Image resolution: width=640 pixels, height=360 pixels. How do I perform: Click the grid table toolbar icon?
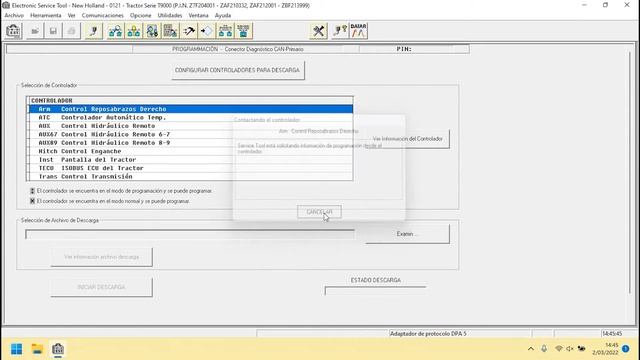click(x=170, y=31)
